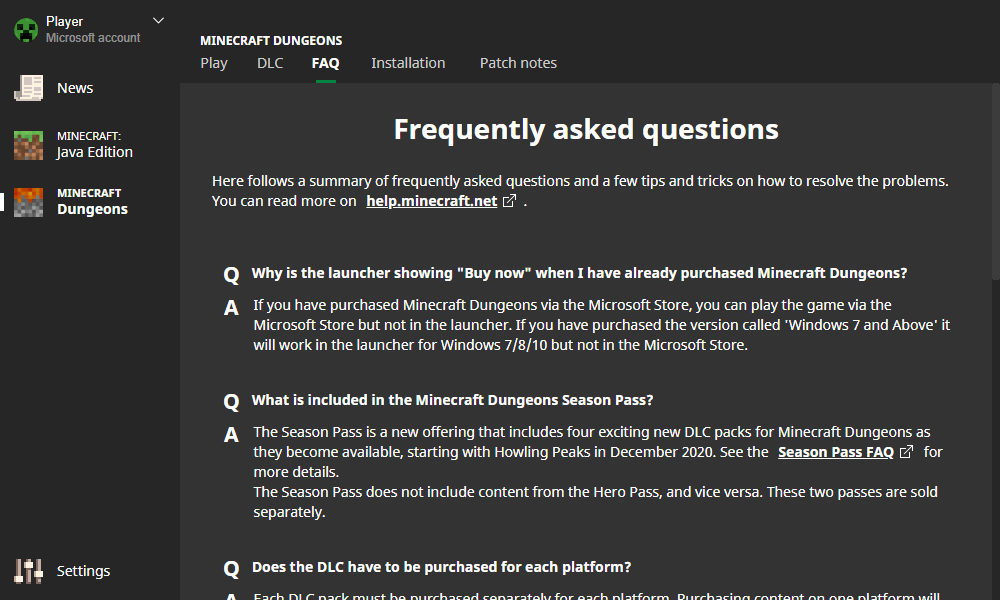Select the Java Edition grass block icon

(x=29, y=145)
